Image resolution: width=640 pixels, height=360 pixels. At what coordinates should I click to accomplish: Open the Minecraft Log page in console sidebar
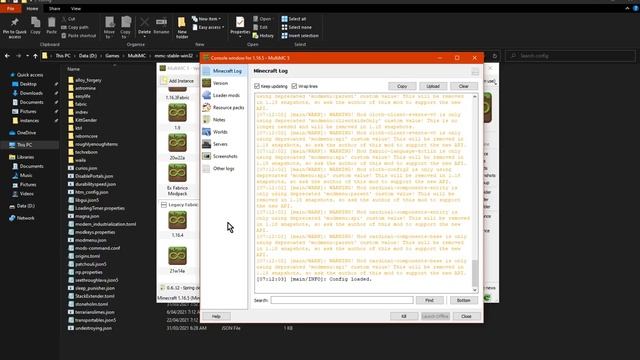224,71
